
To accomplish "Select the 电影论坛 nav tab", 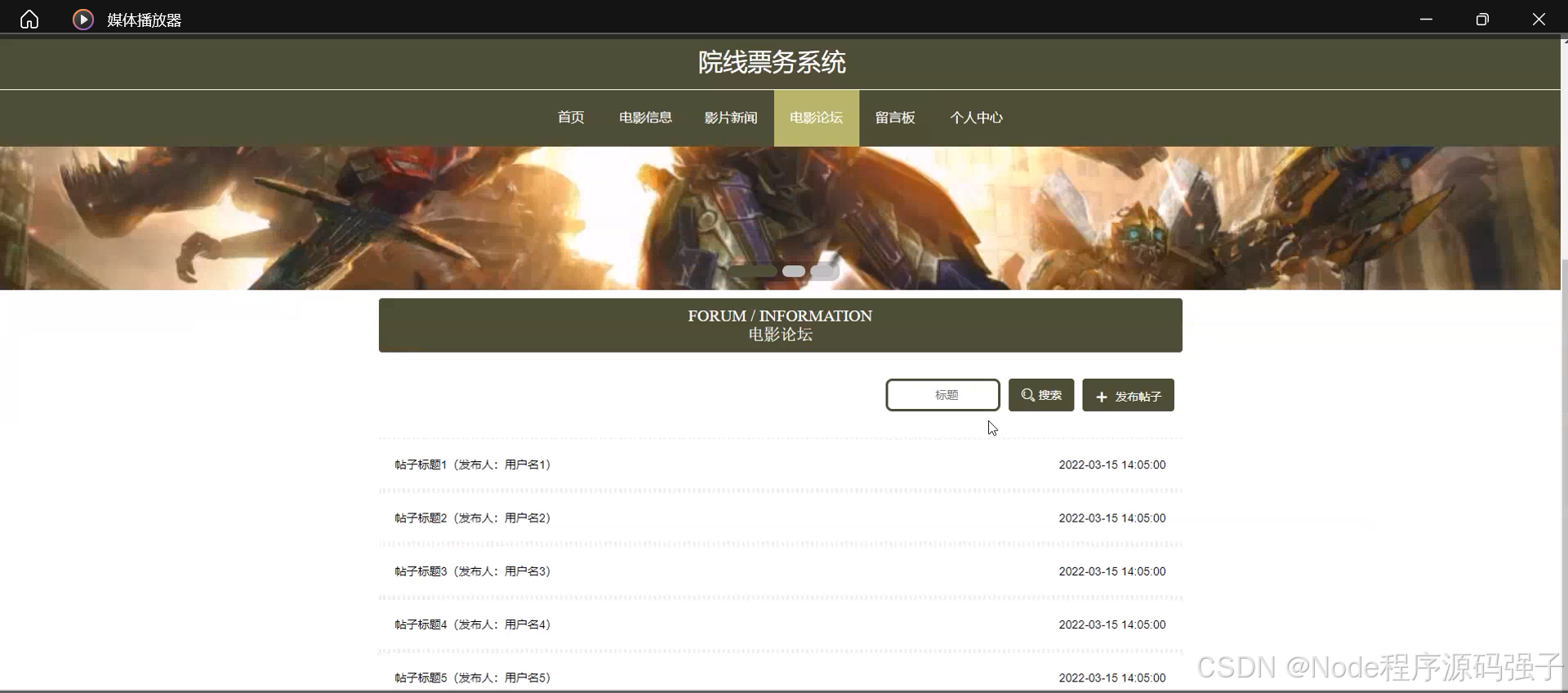I will coord(817,118).
